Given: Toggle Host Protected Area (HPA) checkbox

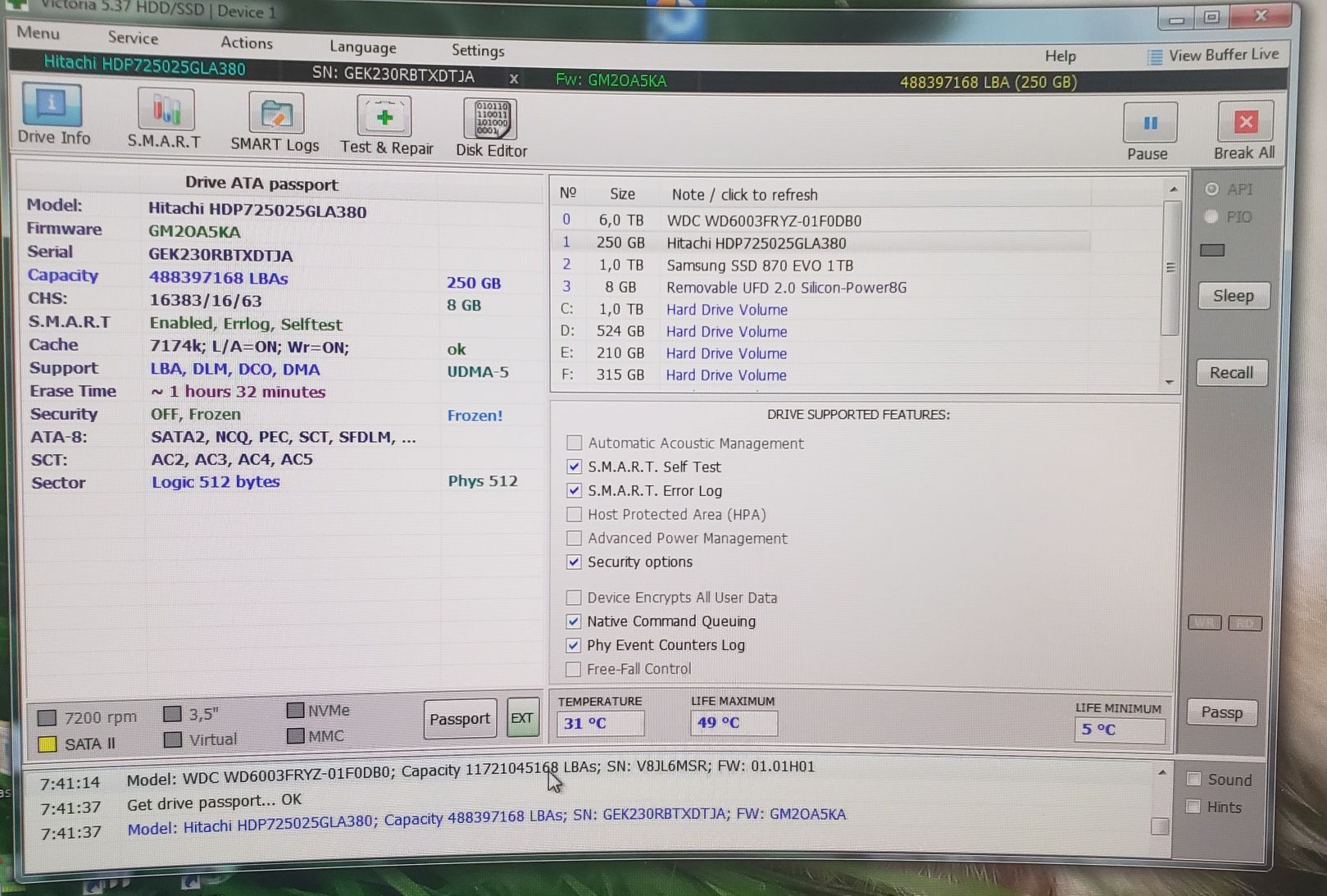Looking at the screenshot, I should point(575,514).
